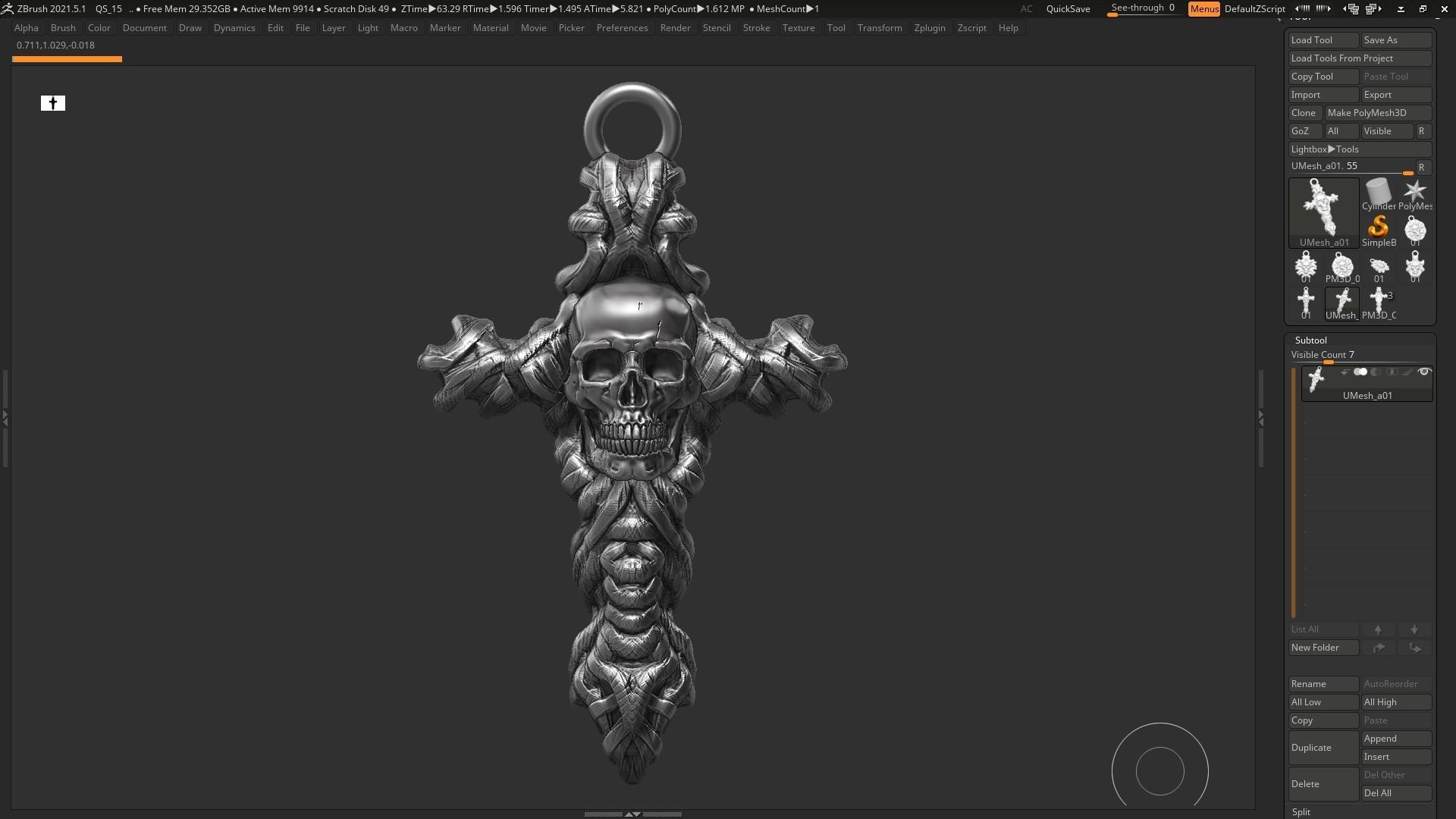The height and width of the screenshot is (819, 1456).
Task: Select the sunburst skull pendant tool thumbnail
Action: pos(1306,268)
